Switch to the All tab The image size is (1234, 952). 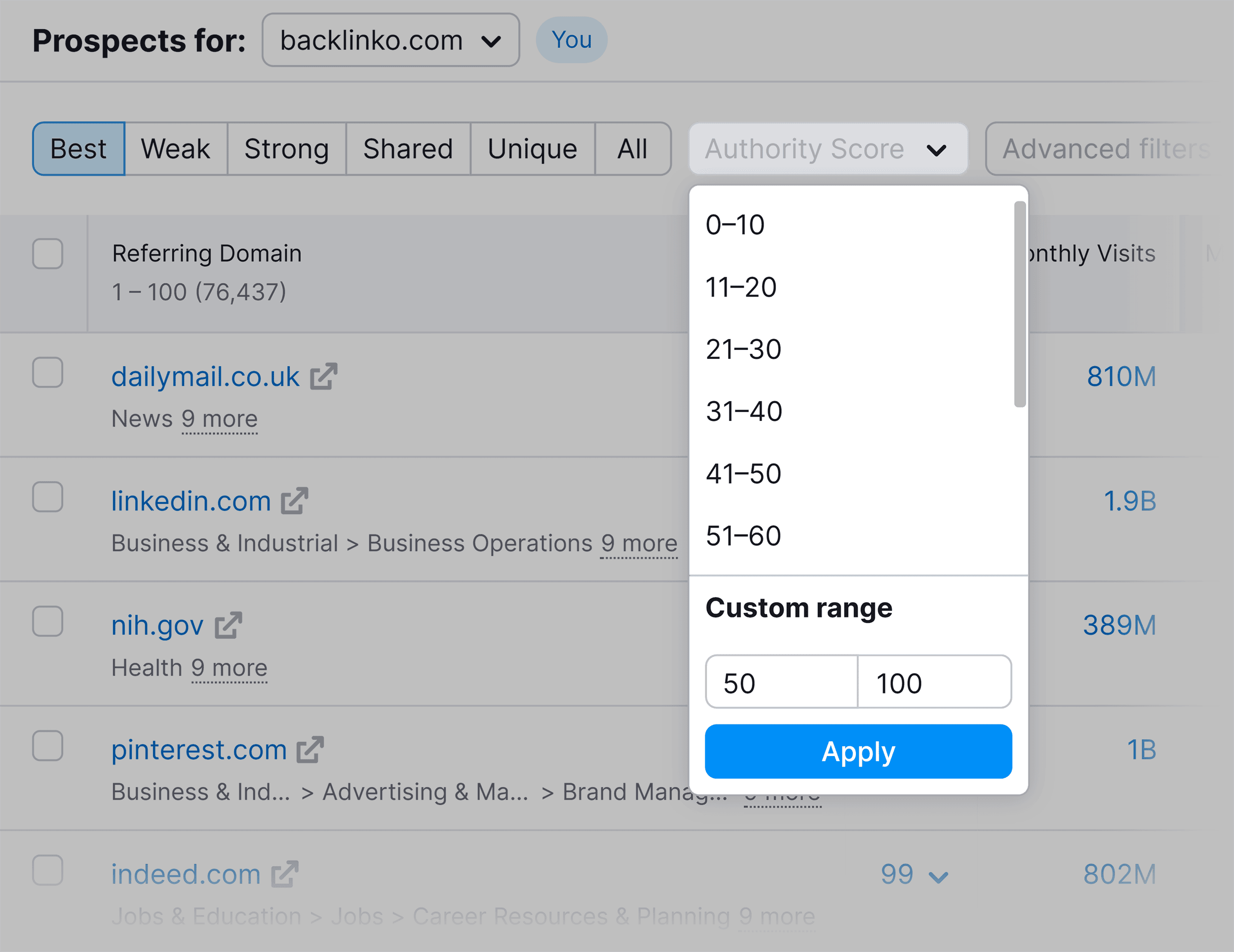[x=632, y=149]
